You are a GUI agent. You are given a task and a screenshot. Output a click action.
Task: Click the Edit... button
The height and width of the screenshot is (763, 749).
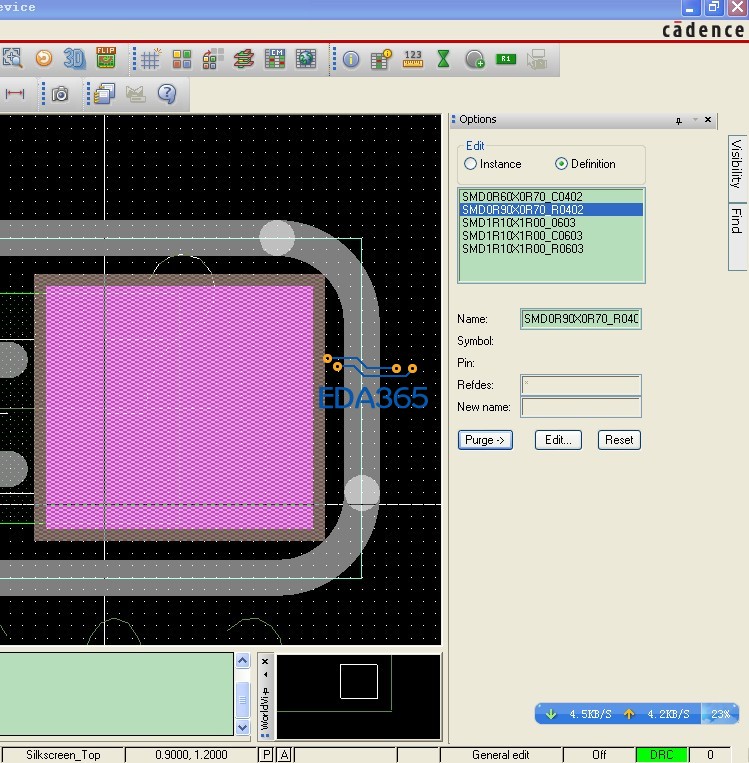click(558, 440)
